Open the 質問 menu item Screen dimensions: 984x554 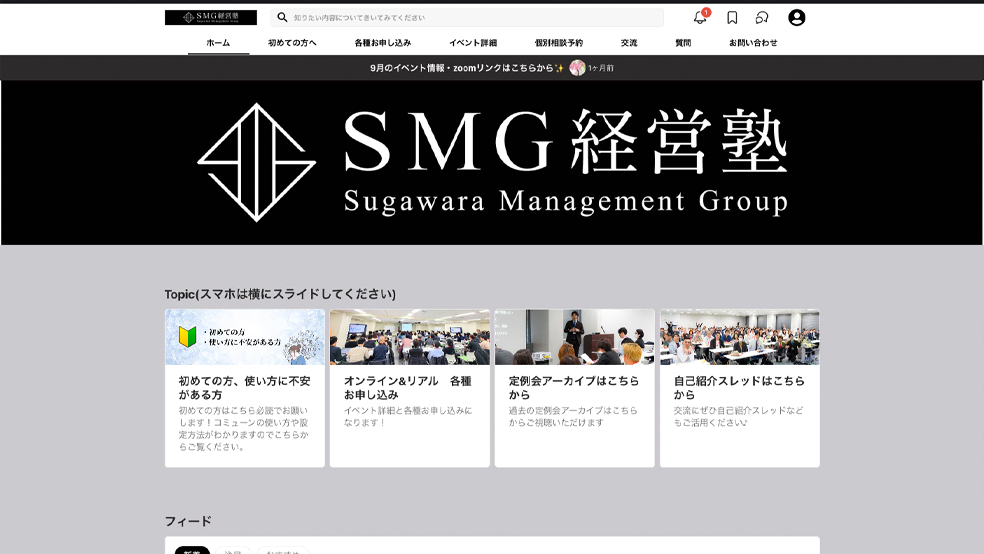click(x=683, y=43)
